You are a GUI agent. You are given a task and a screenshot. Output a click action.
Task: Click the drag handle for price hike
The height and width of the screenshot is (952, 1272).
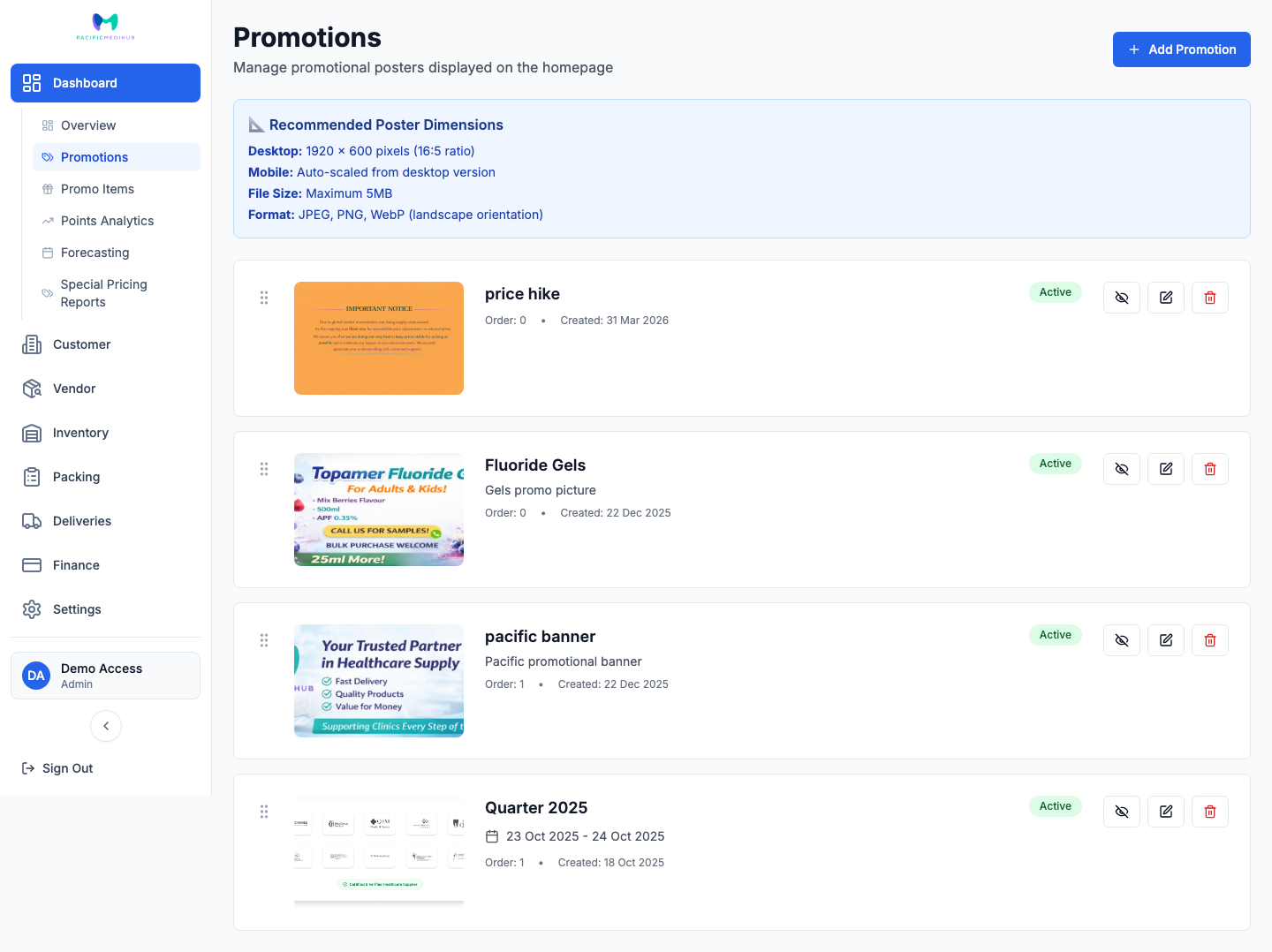264,298
